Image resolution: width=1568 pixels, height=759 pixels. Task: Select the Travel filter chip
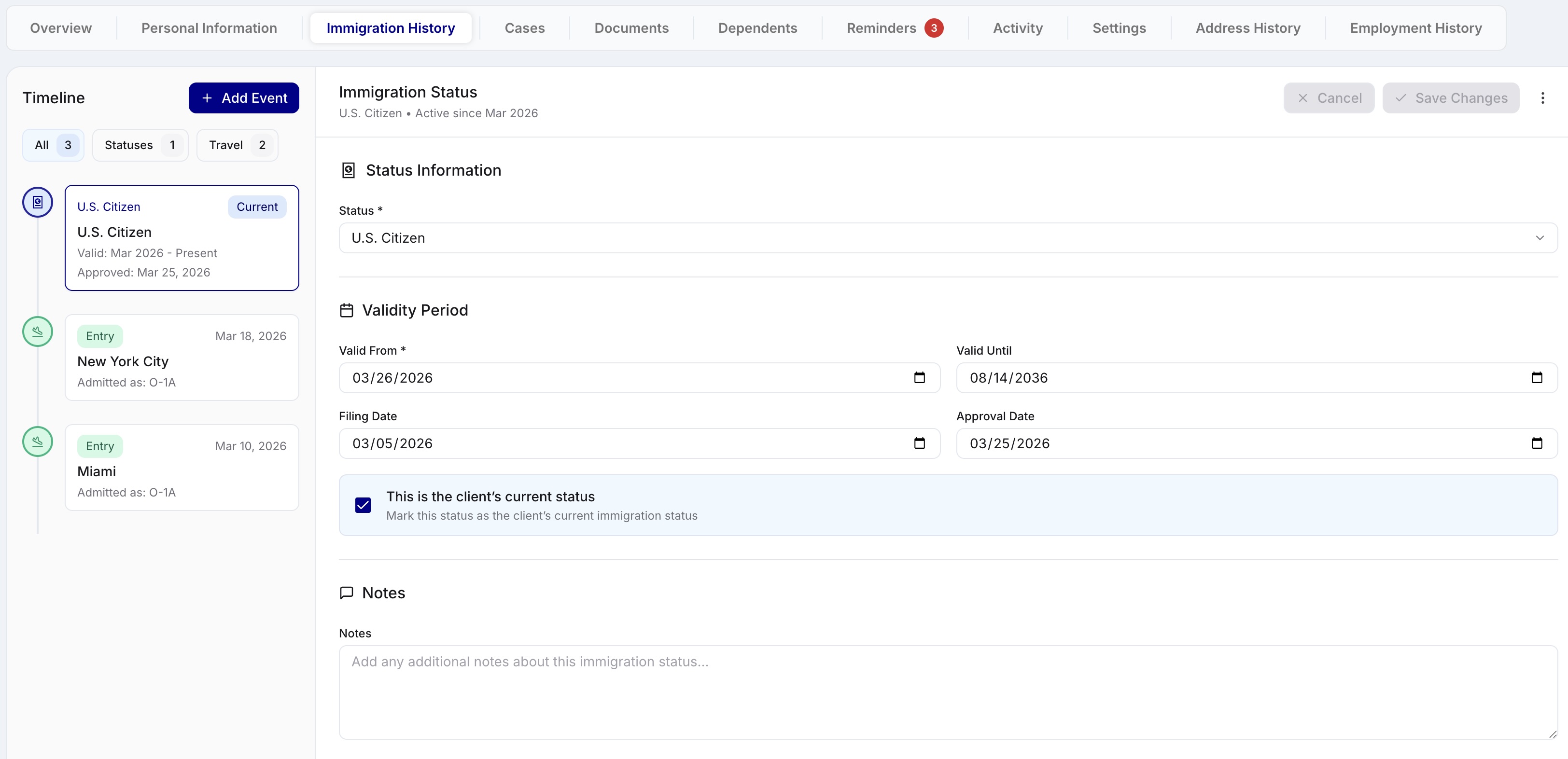tap(236, 145)
